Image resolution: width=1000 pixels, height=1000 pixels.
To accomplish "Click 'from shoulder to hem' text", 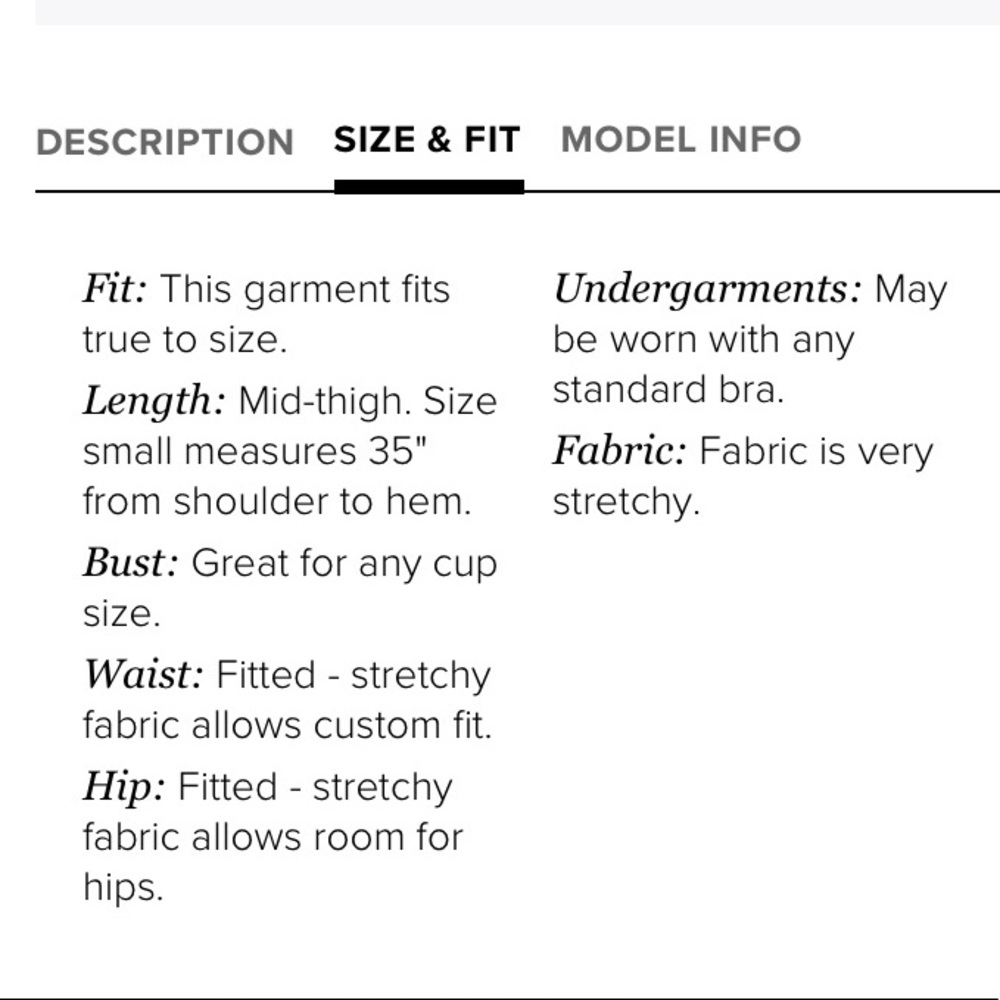I will [x=277, y=501].
